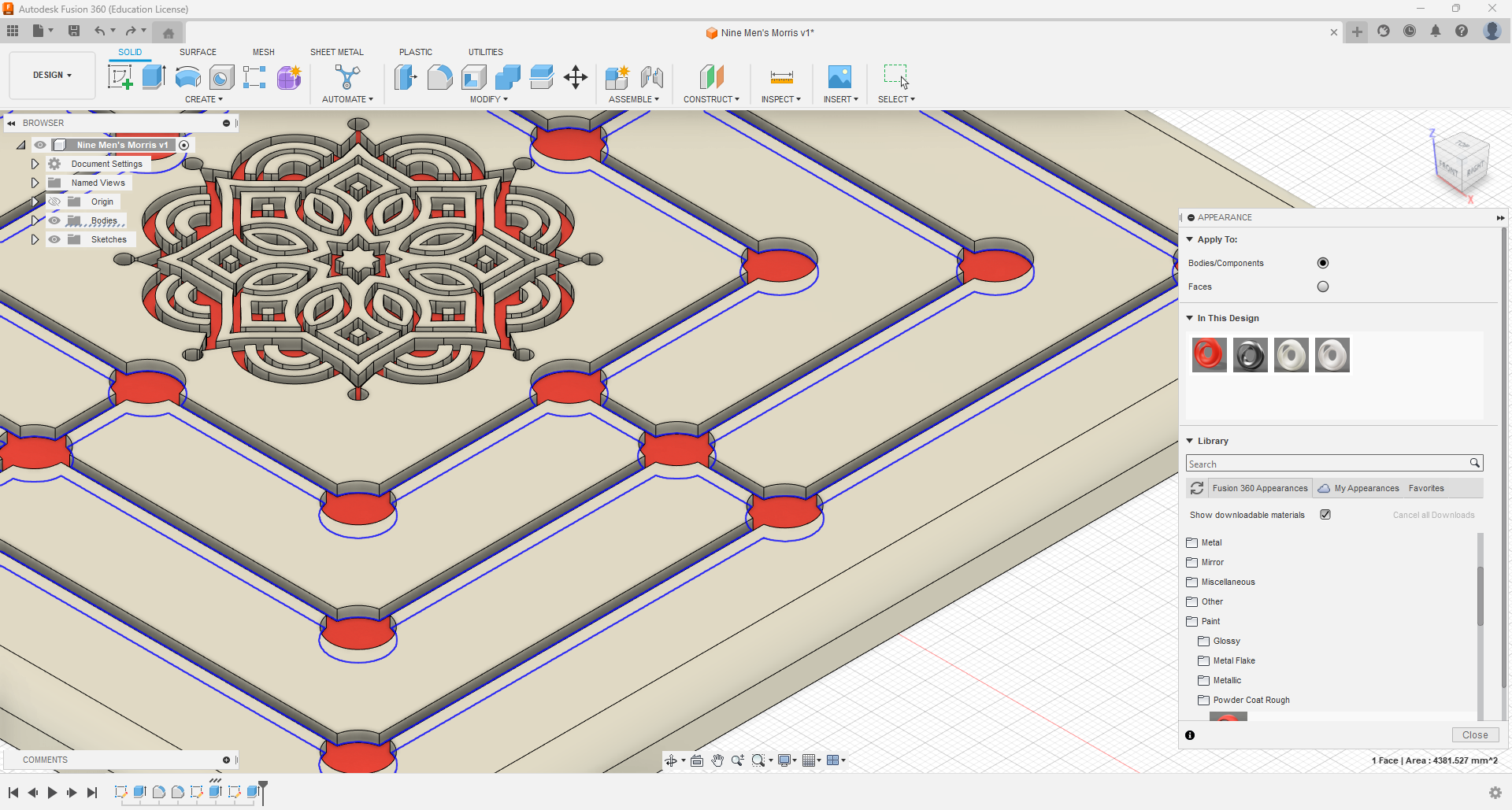This screenshot has width=1512, height=810.
Task: Click the appearance library Search field
Action: (1331, 464)
